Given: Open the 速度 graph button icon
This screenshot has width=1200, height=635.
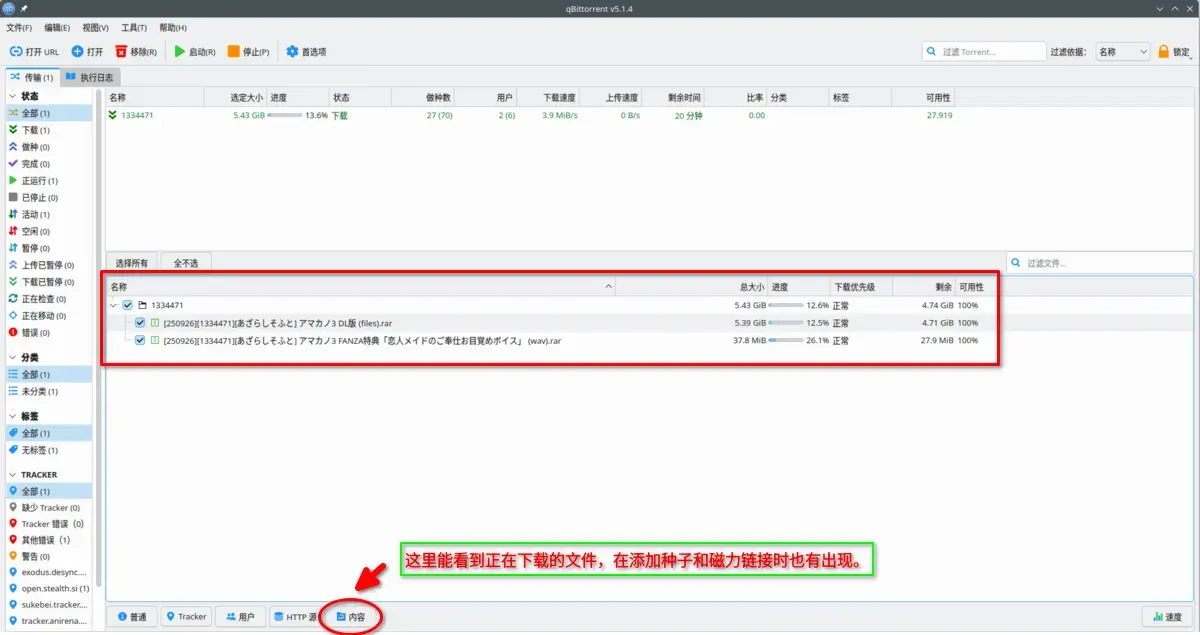Looking at the screenshot, I should click(x=1156, y=617).
